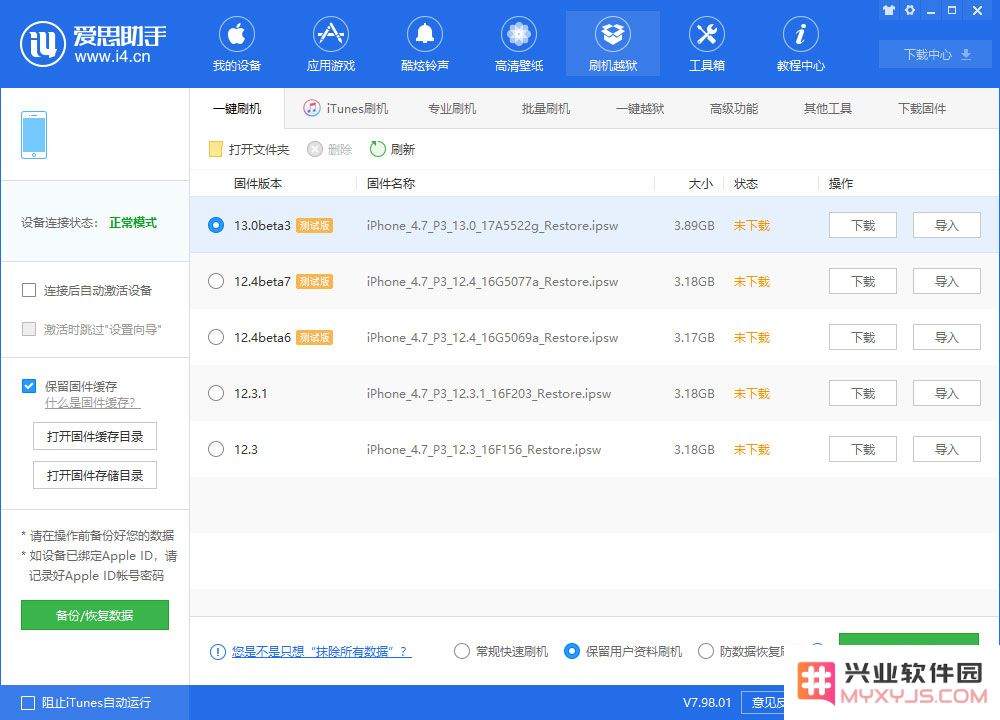The image size is (1000, 720).
Task: Toggle 保留固件缓存 checkbox
Action: point(29,386)
